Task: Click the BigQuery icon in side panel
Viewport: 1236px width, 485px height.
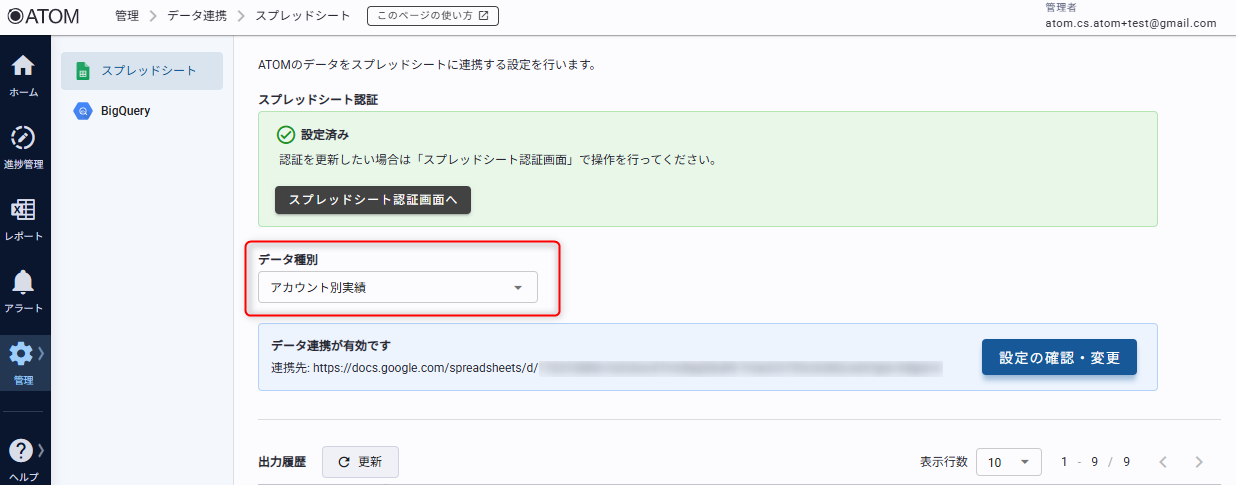Action: point(83,111)
